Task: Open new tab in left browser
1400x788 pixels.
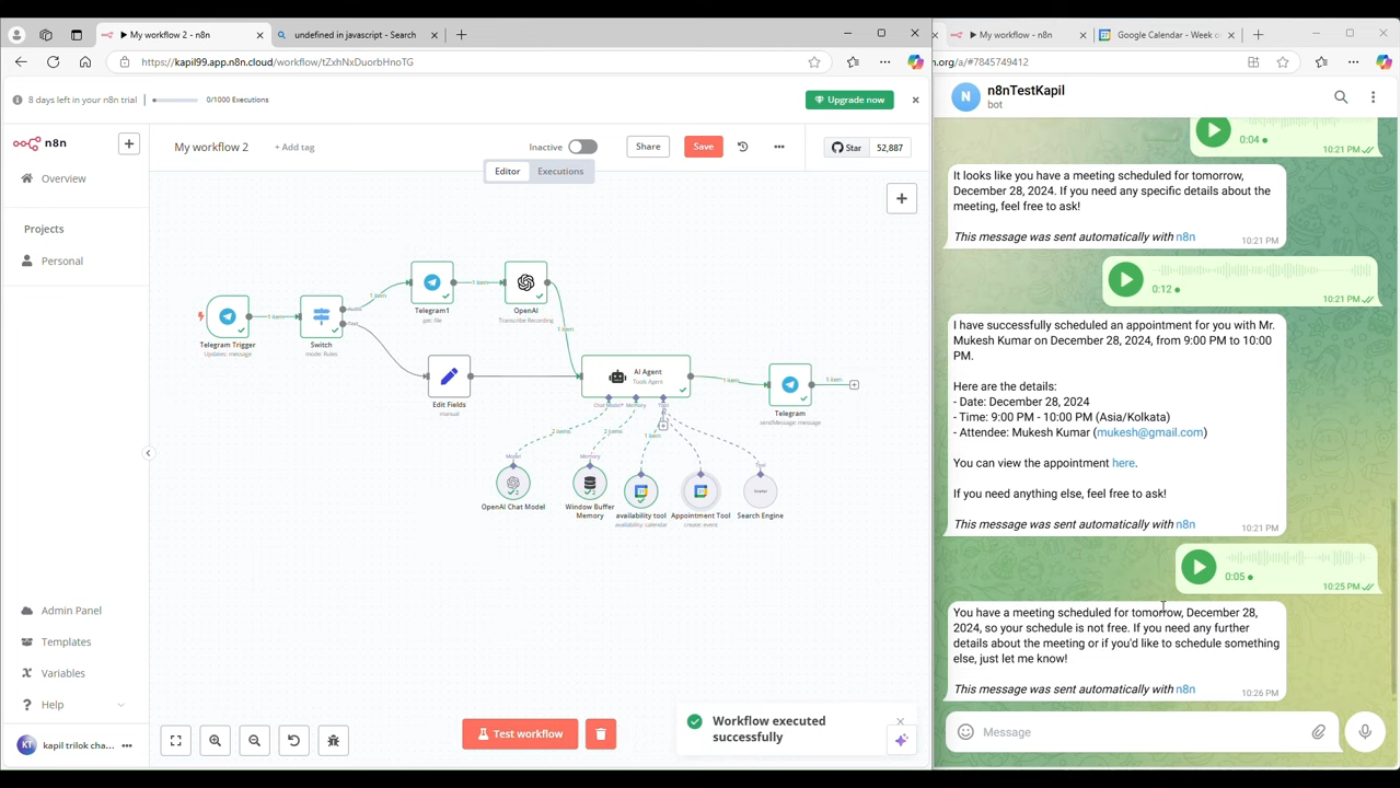Action: [461, 35]
